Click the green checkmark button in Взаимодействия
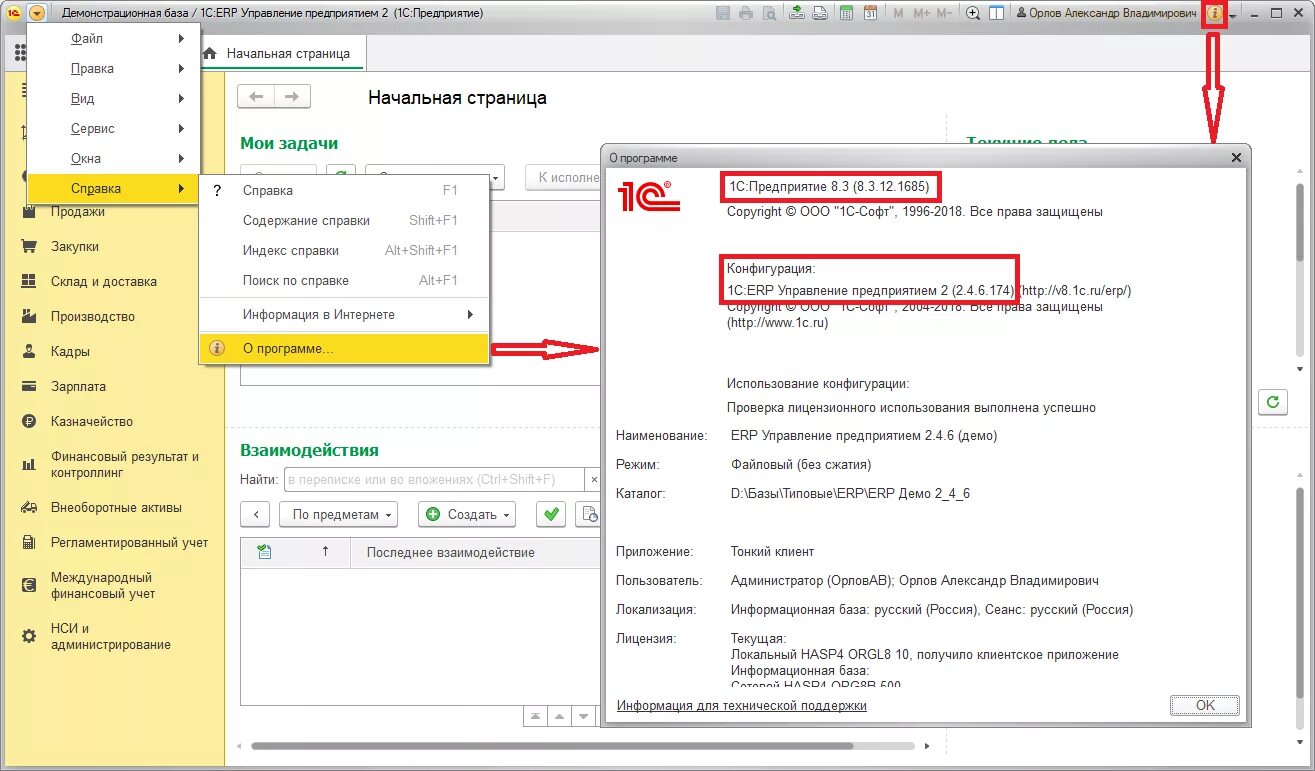The width and height of the screenshot is (1315, 771). click(550, 514)
